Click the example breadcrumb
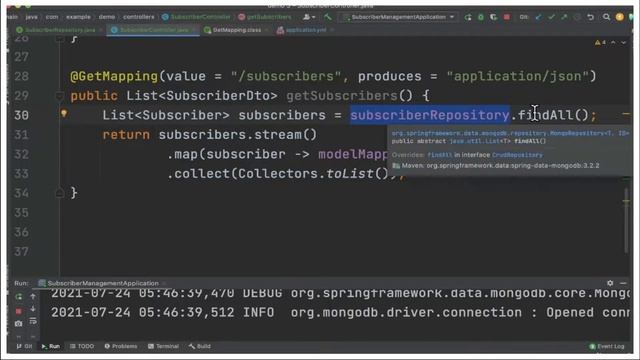 click(78, 17)
